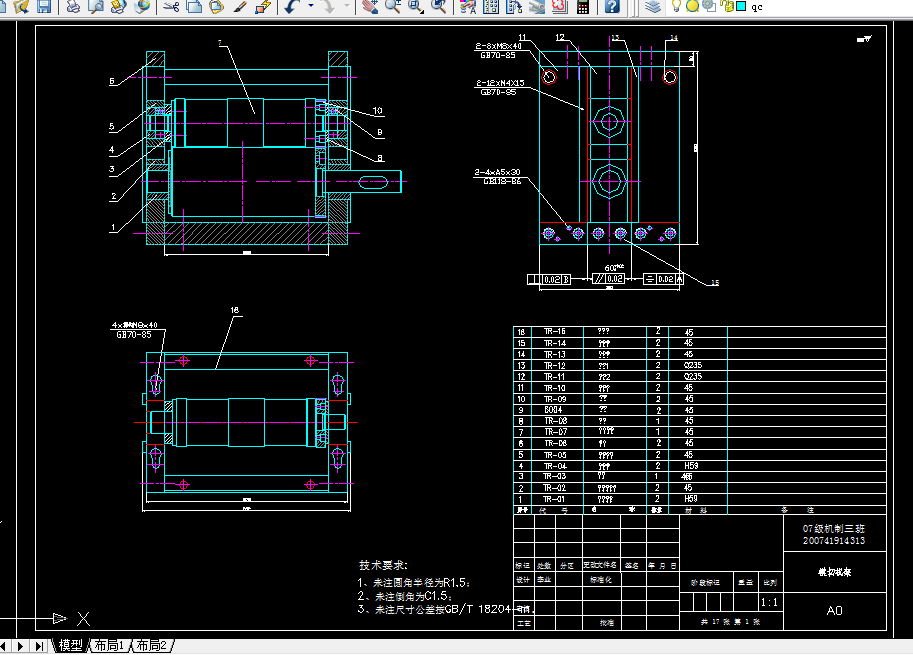913x655 pixels.
Task: Open Plot Preview
Action: [96, 6]
